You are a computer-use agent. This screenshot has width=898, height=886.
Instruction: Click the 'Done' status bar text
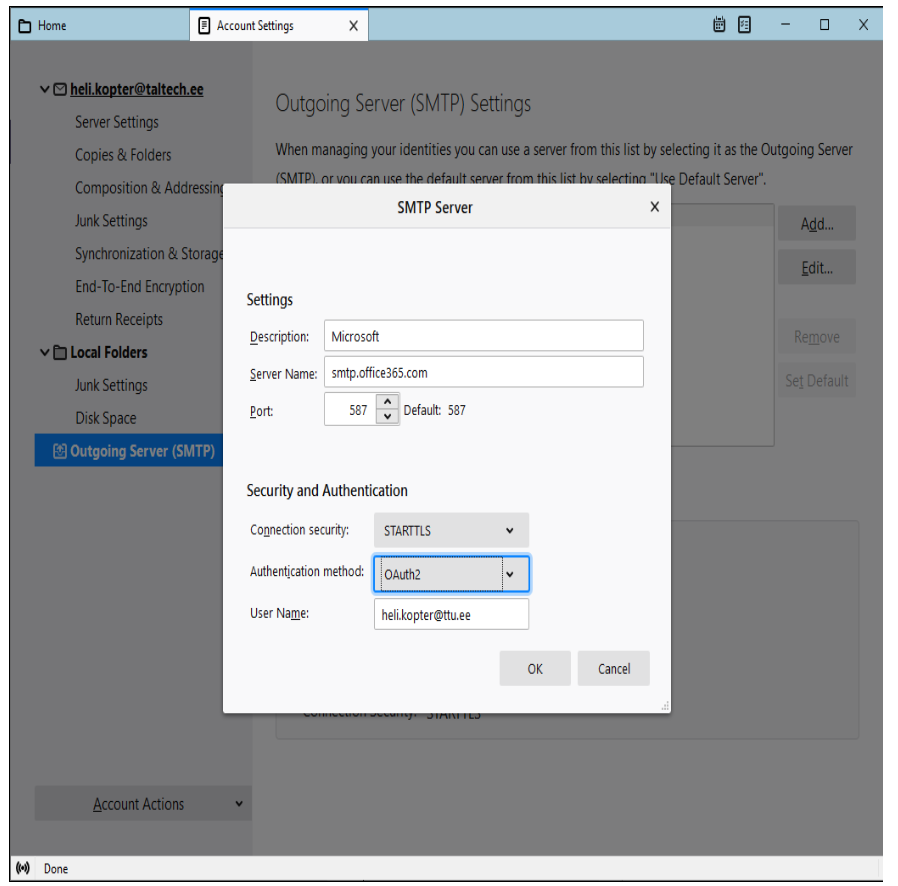[56, 869]
